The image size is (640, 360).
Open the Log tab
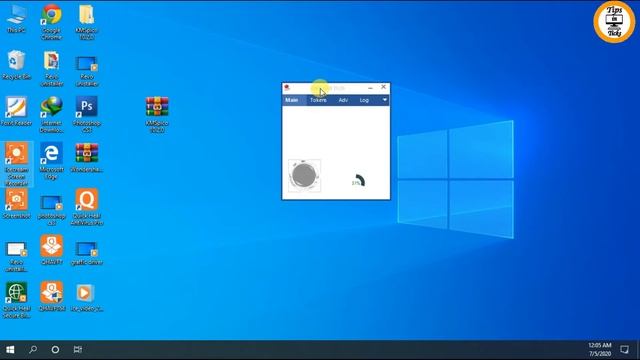click(364, 100)
